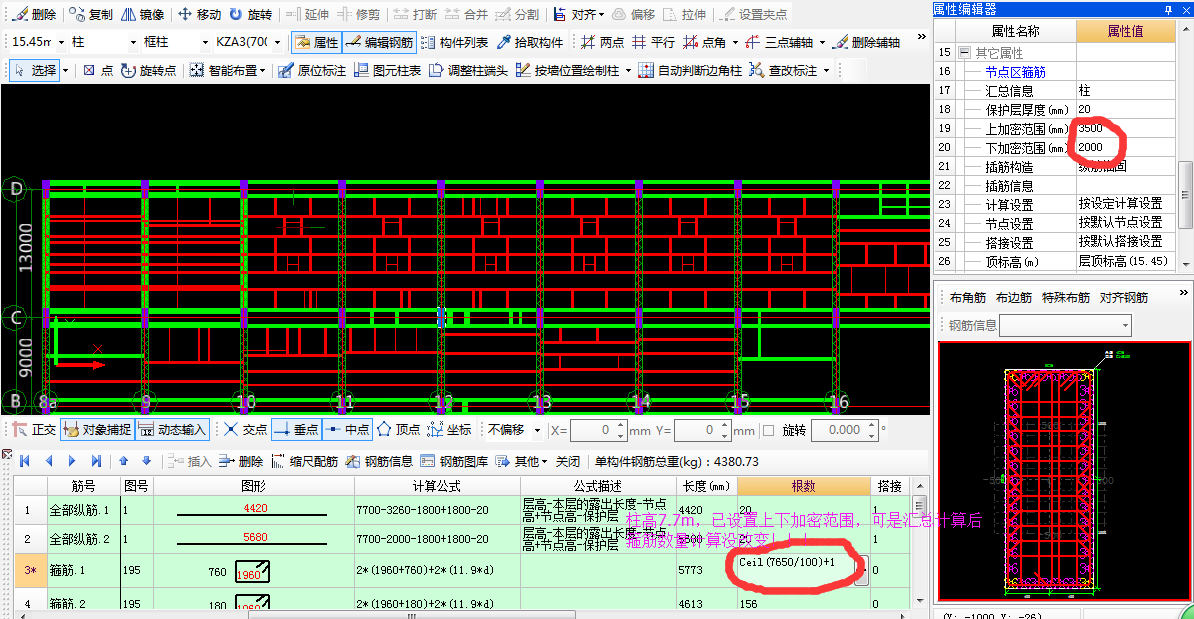Click the 根数 column header
The height and width of the screenshot is (619, 1194).
click(x=803, y=486)
